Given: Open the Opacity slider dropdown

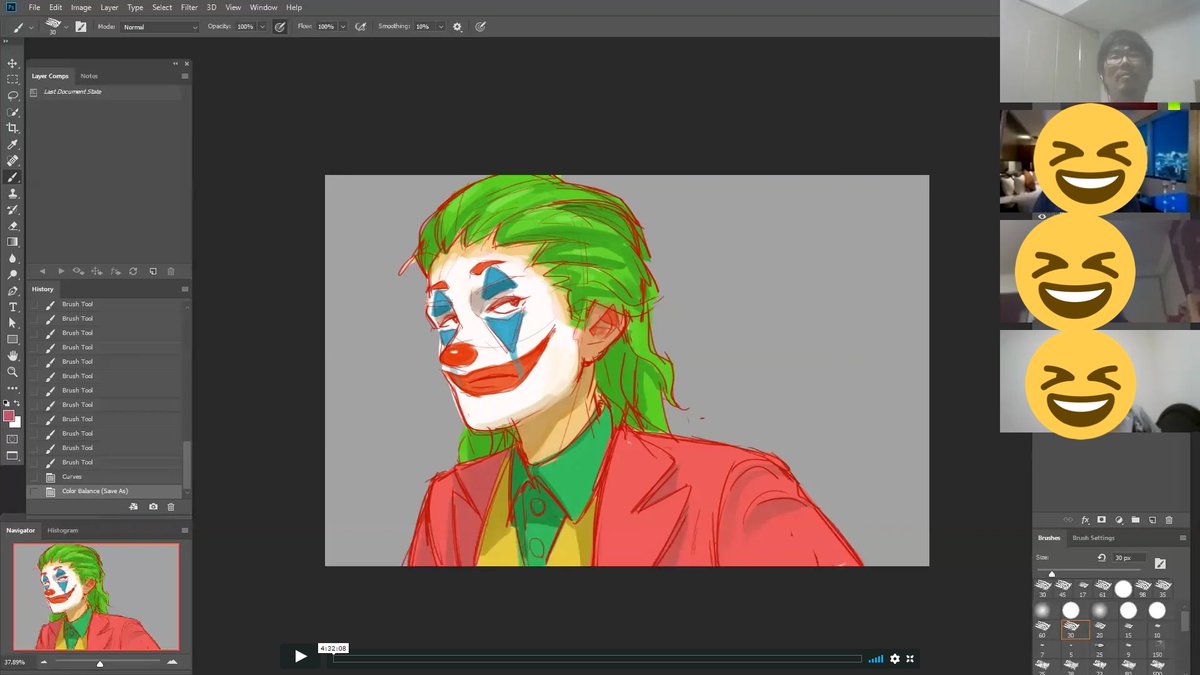Looking at the screenshot, I should (x=263, y=27).
